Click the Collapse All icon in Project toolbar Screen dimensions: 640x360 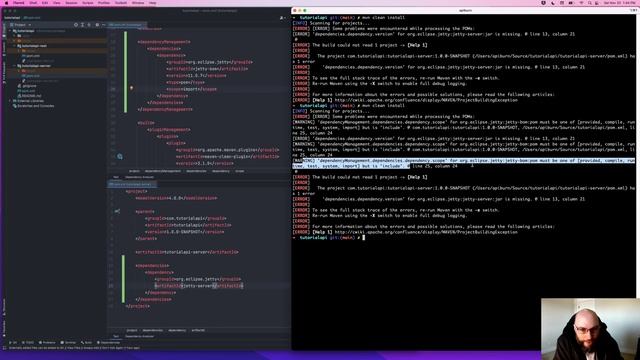(x=89, y=25)
